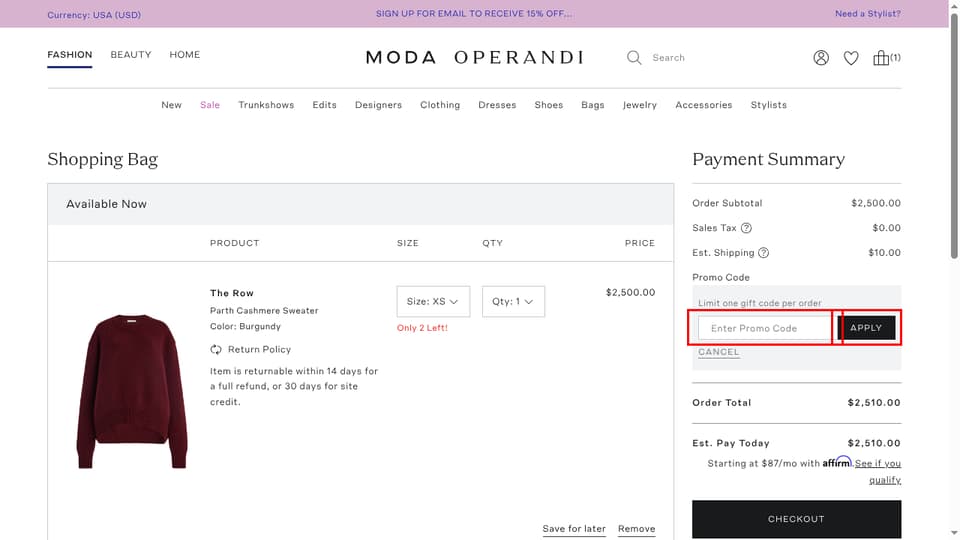Open the Accessories menu item

pyautogui.click(x=704, y=105)
